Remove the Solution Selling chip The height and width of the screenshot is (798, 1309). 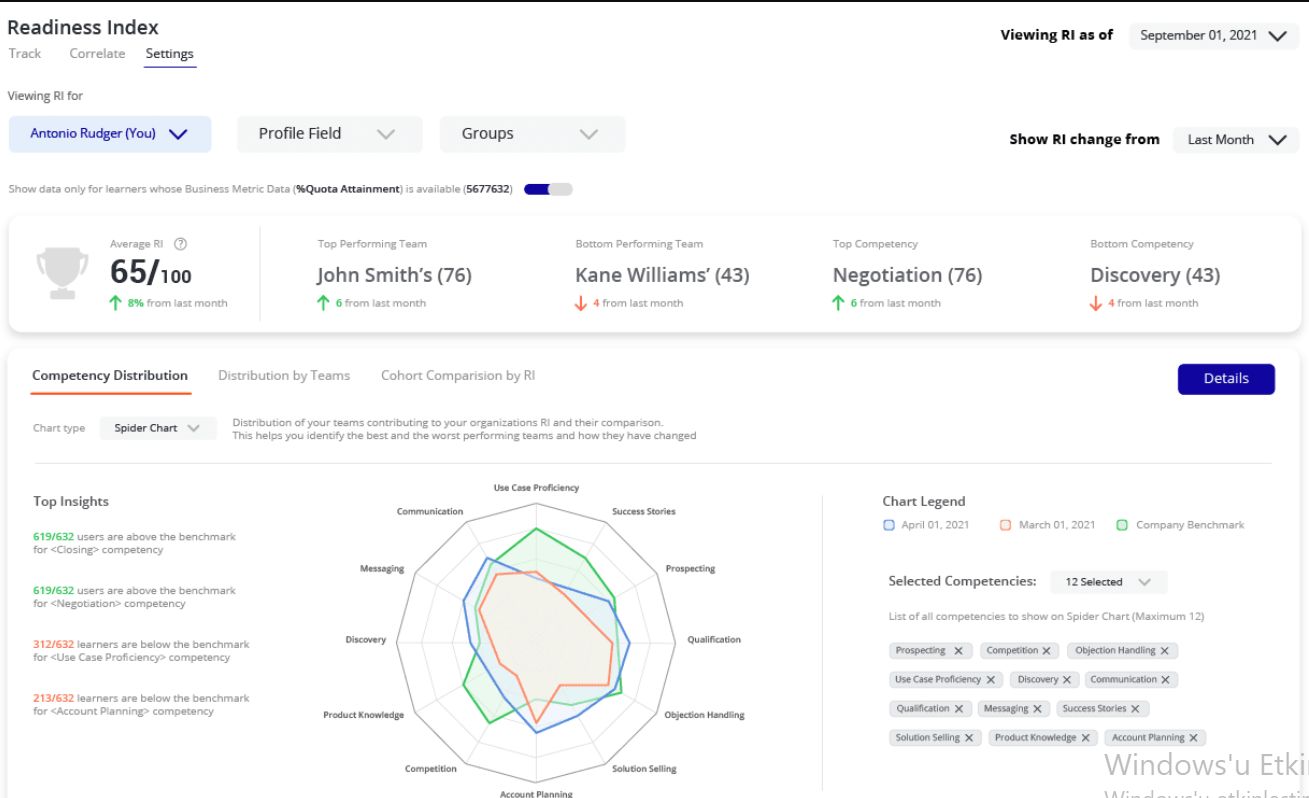pyautogui.click(x=968, y=738)
